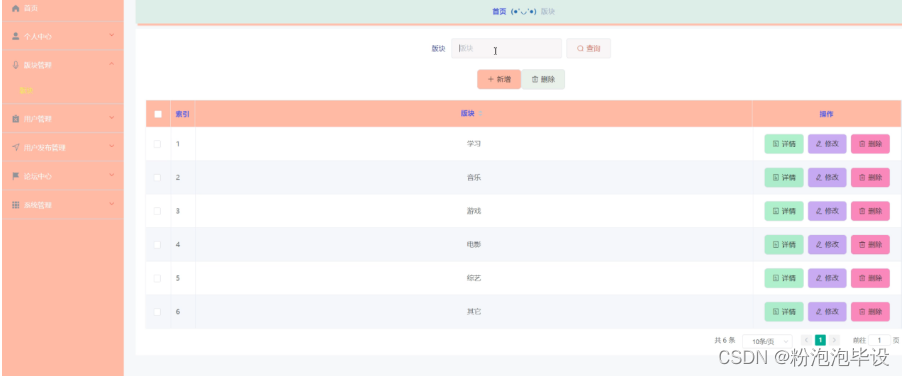The width and height of the screenshot is (905, 376).
Task: Click 删除 for the 游戏 row
Action: (x=870, y=211)
